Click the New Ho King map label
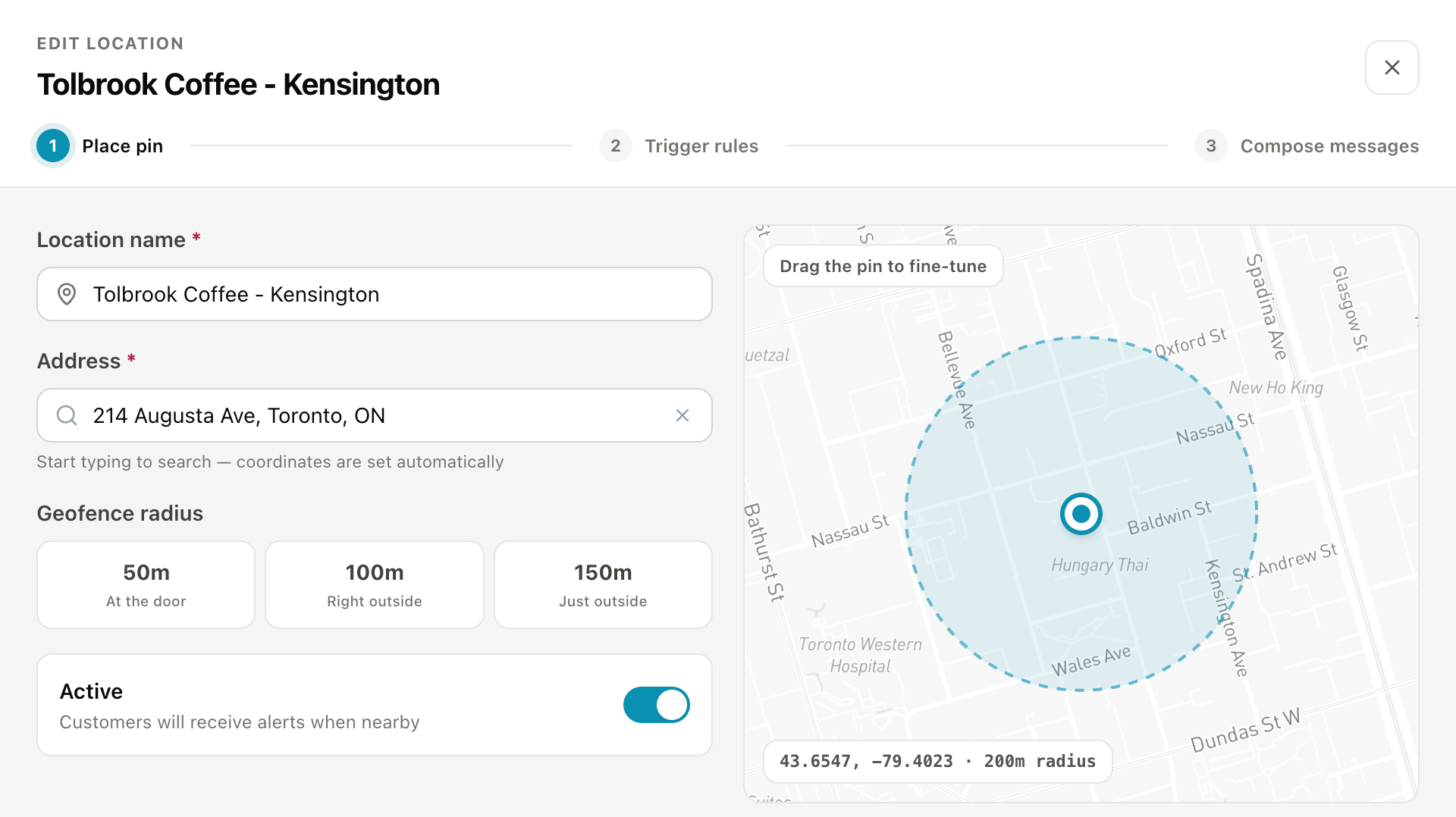Screen dimensions: 1456x817 coord(1276,388)
